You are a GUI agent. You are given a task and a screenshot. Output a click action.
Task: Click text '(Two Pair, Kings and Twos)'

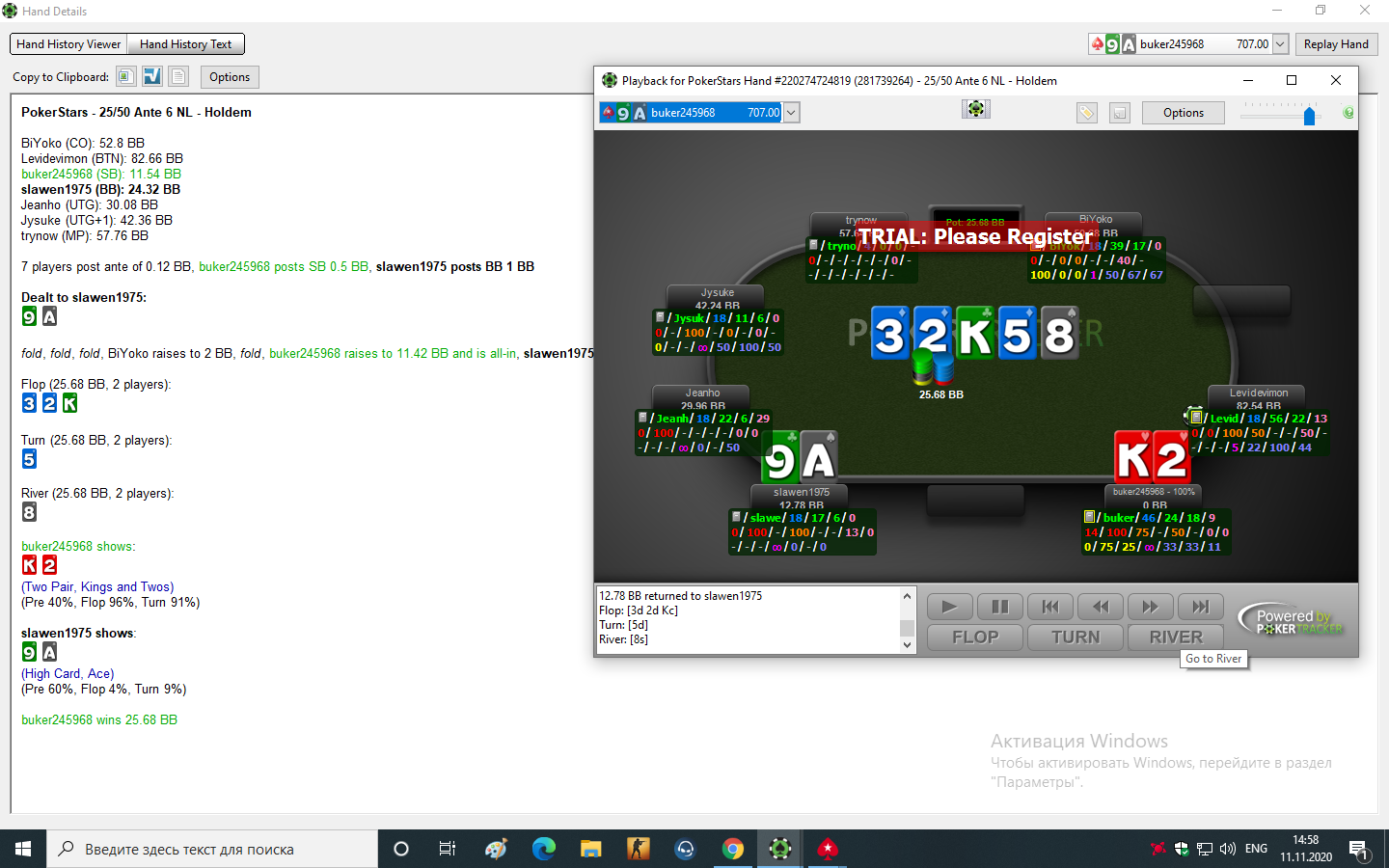pyautogui.click(x=97, y=586)
